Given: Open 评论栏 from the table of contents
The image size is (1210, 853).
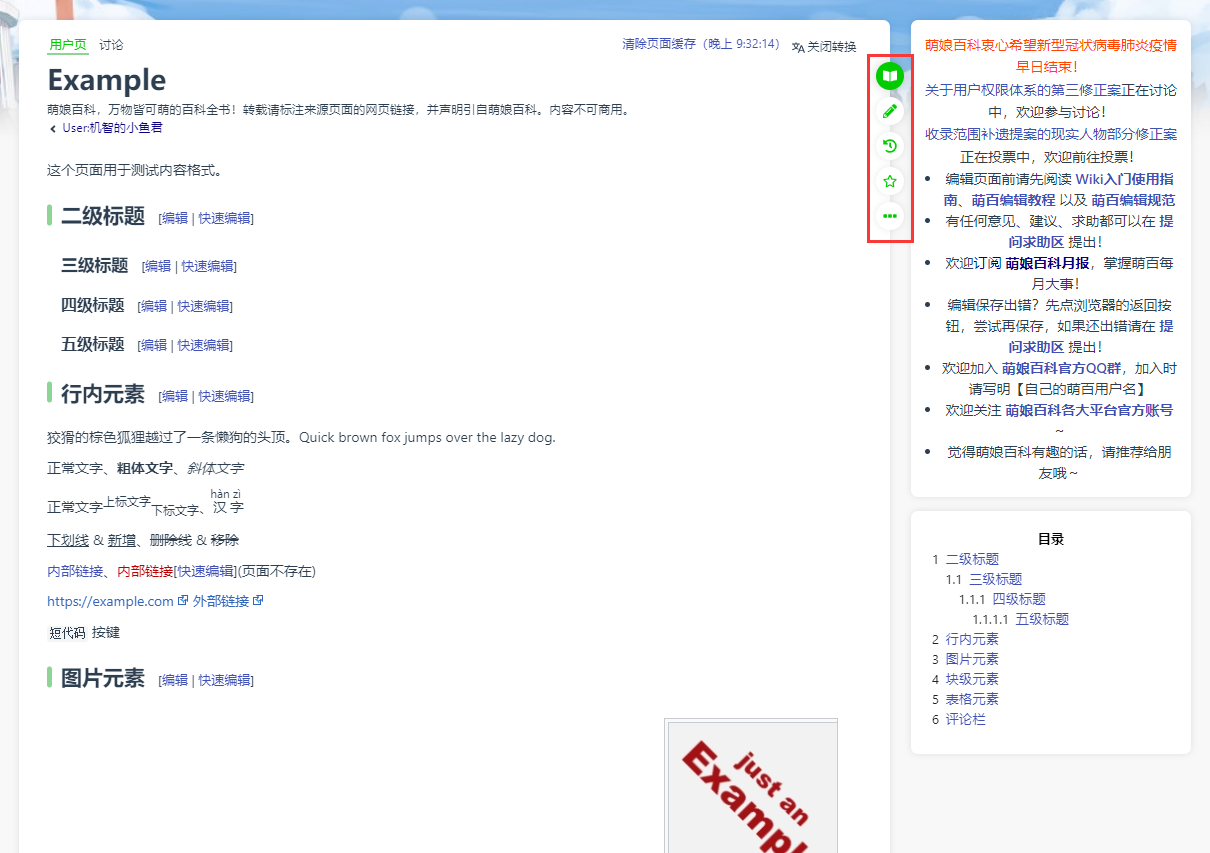Looking at the screenshot, I should point(965,719).
